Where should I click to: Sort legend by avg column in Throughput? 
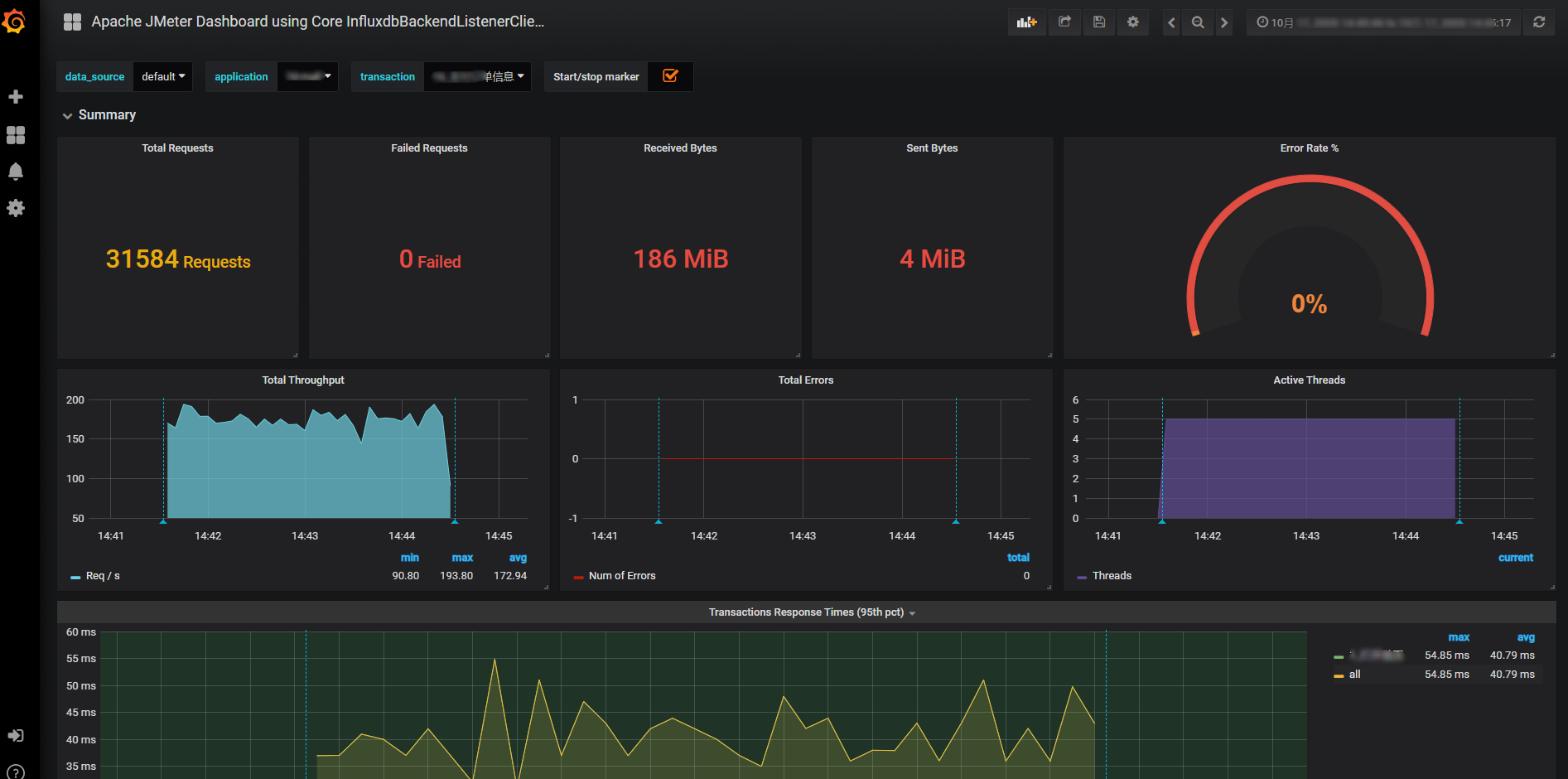[x=518, y=558]
